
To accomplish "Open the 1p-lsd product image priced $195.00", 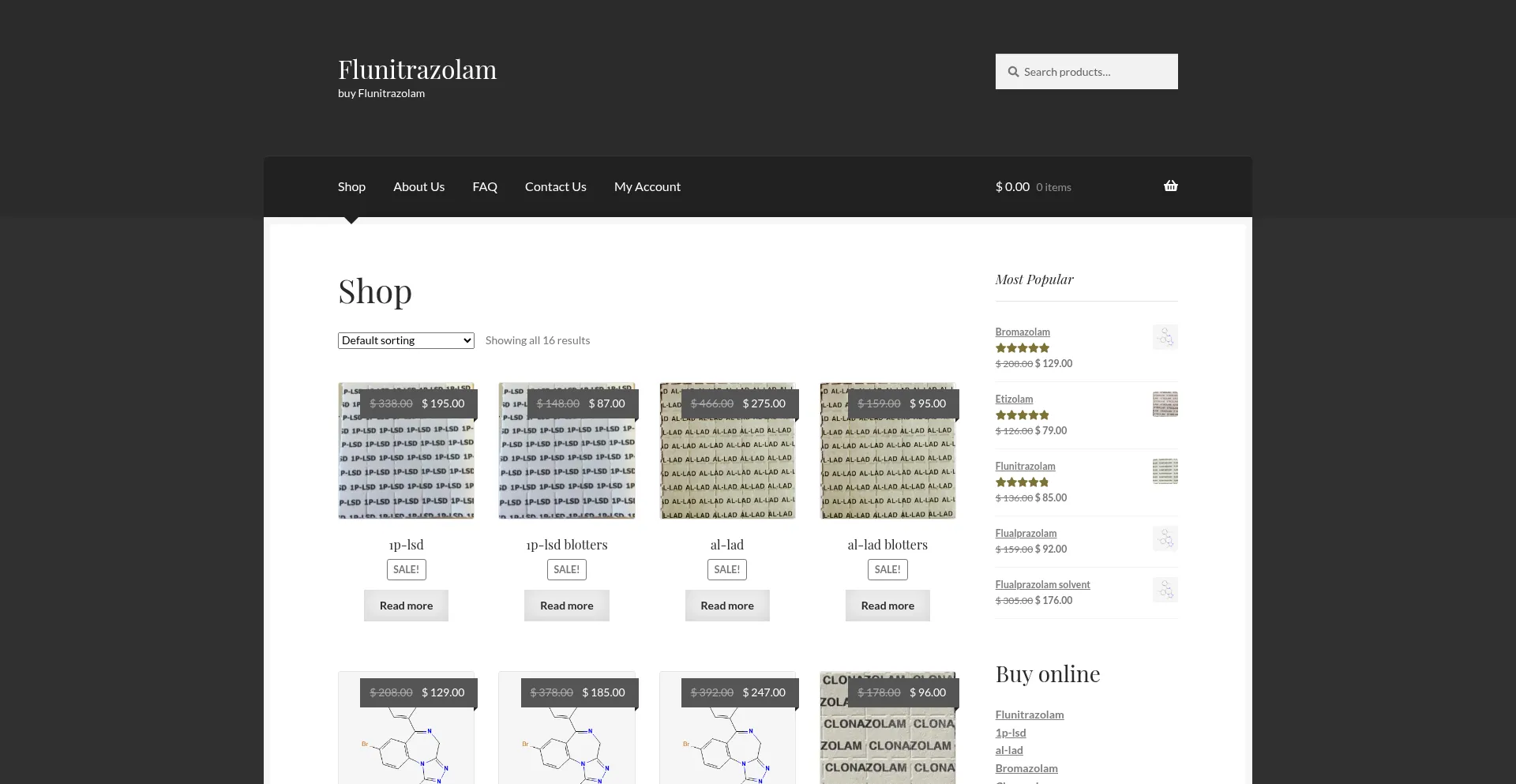I will pyautogui.click(x=406, y=451).
